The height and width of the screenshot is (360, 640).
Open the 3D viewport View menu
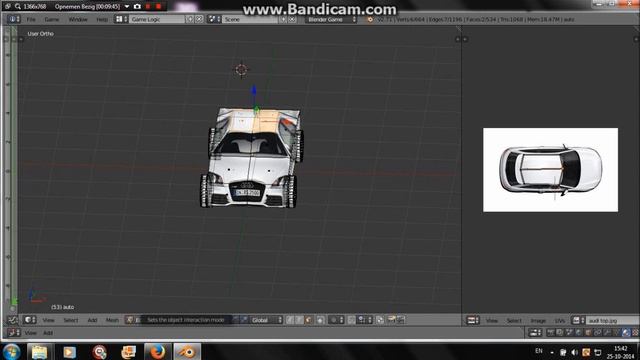tap(48, 320)
